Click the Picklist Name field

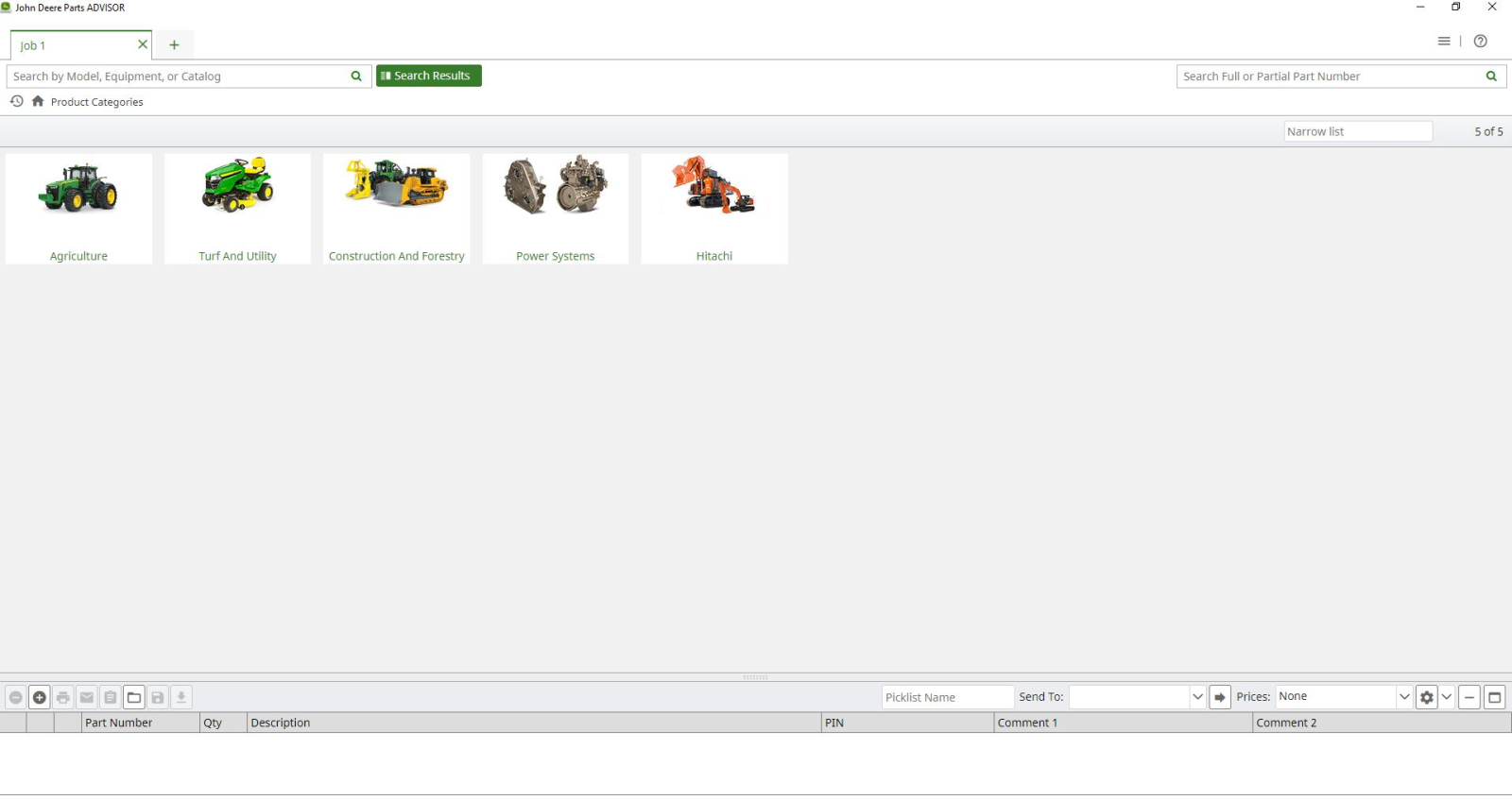click(948, 697)
